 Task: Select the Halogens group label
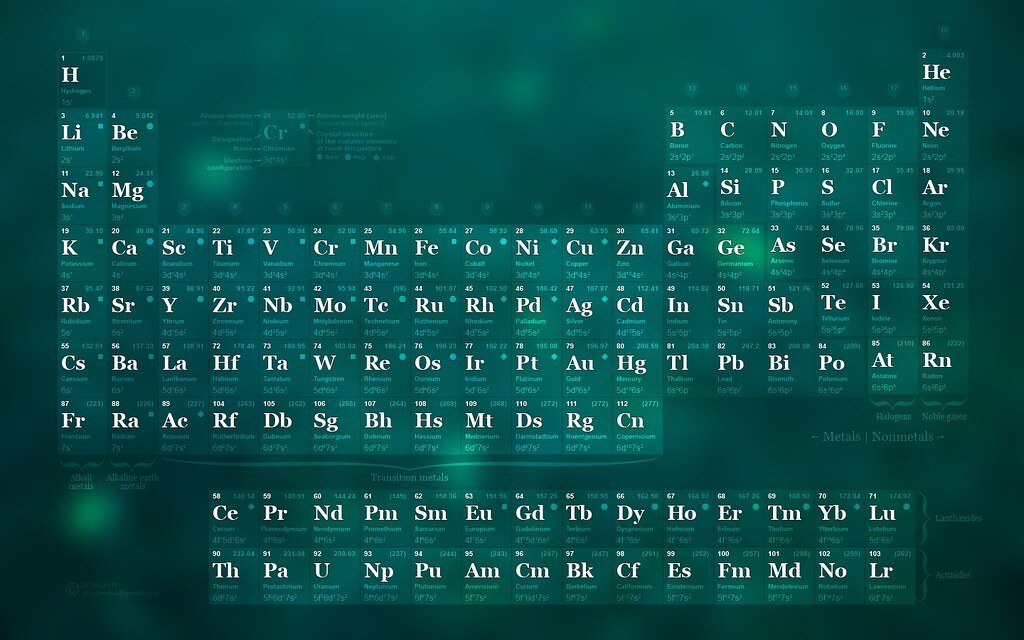point(893,416)
